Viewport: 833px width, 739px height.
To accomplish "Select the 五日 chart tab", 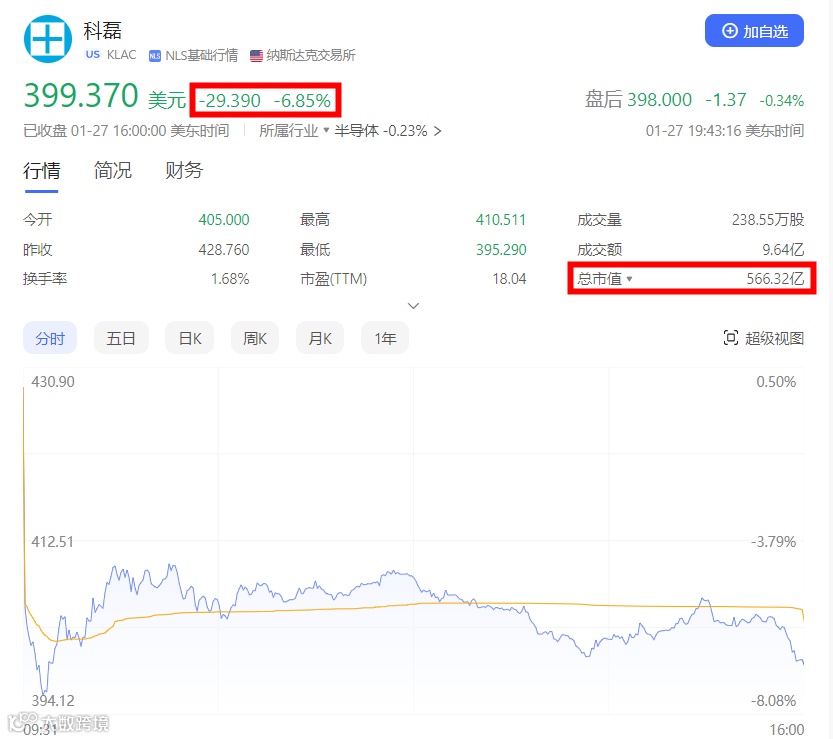I will 121,338.
